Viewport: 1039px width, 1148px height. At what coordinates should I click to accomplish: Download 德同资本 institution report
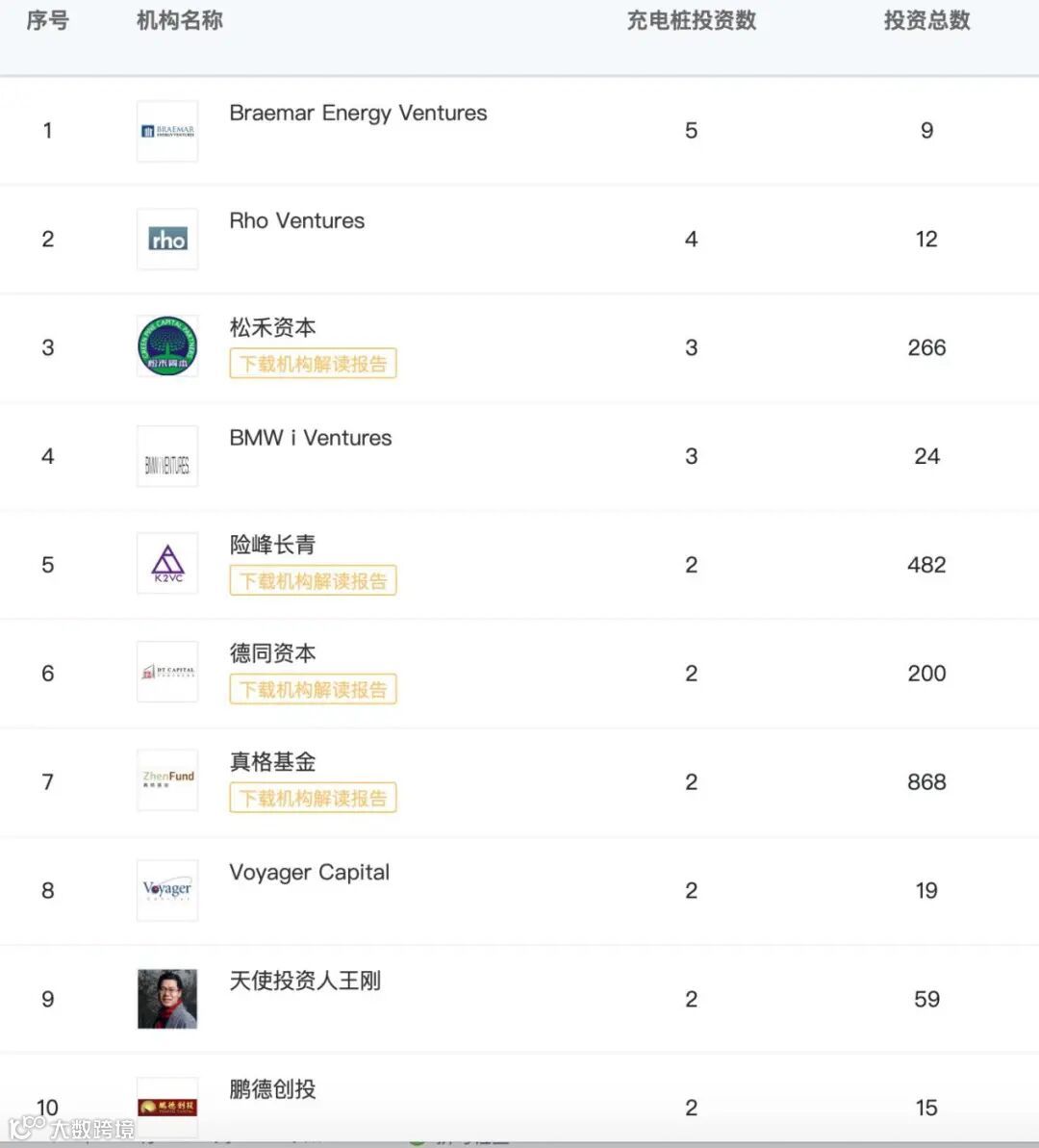click(313, 690)
